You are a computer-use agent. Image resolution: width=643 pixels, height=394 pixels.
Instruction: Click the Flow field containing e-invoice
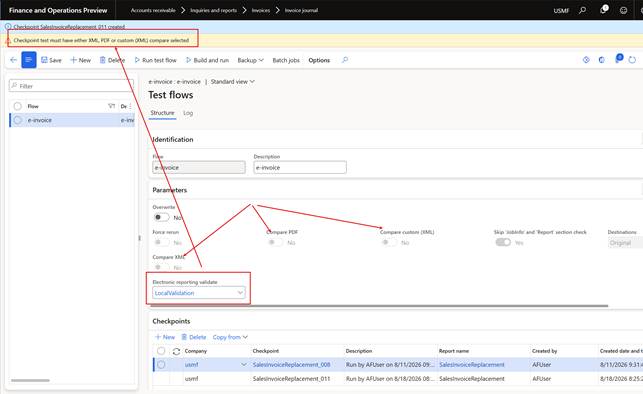pos(199,167)
